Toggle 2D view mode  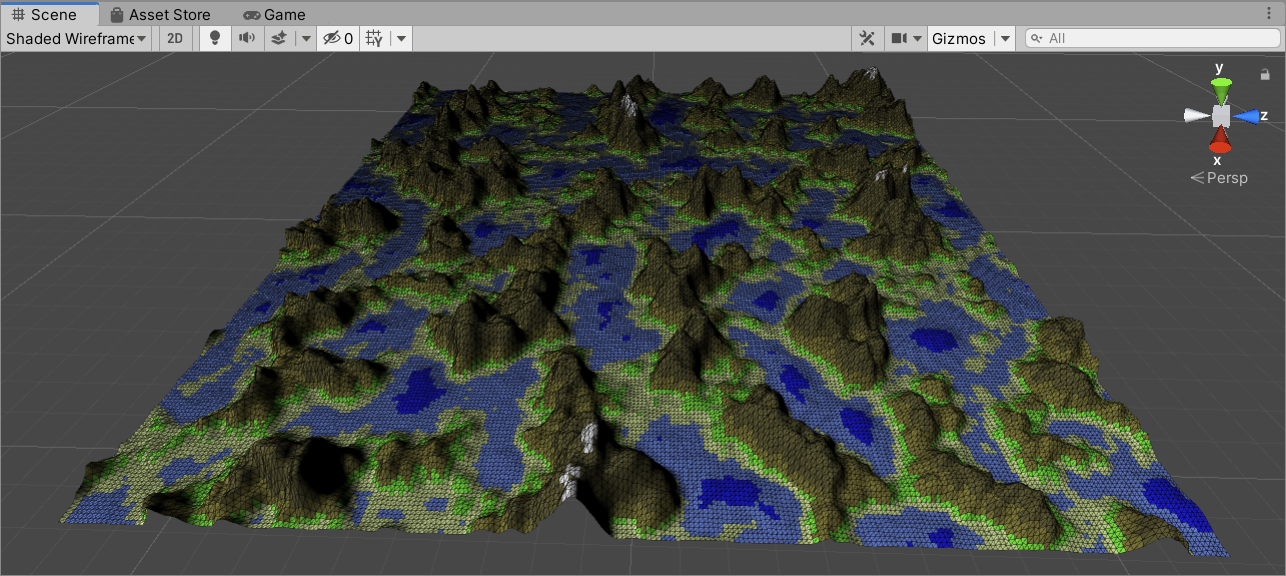[175, 39]
